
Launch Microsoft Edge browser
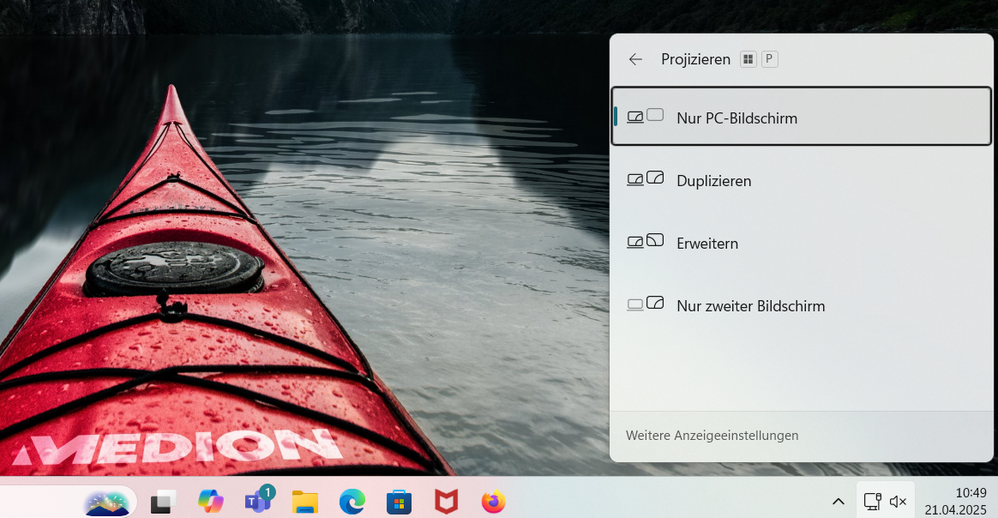352,501
